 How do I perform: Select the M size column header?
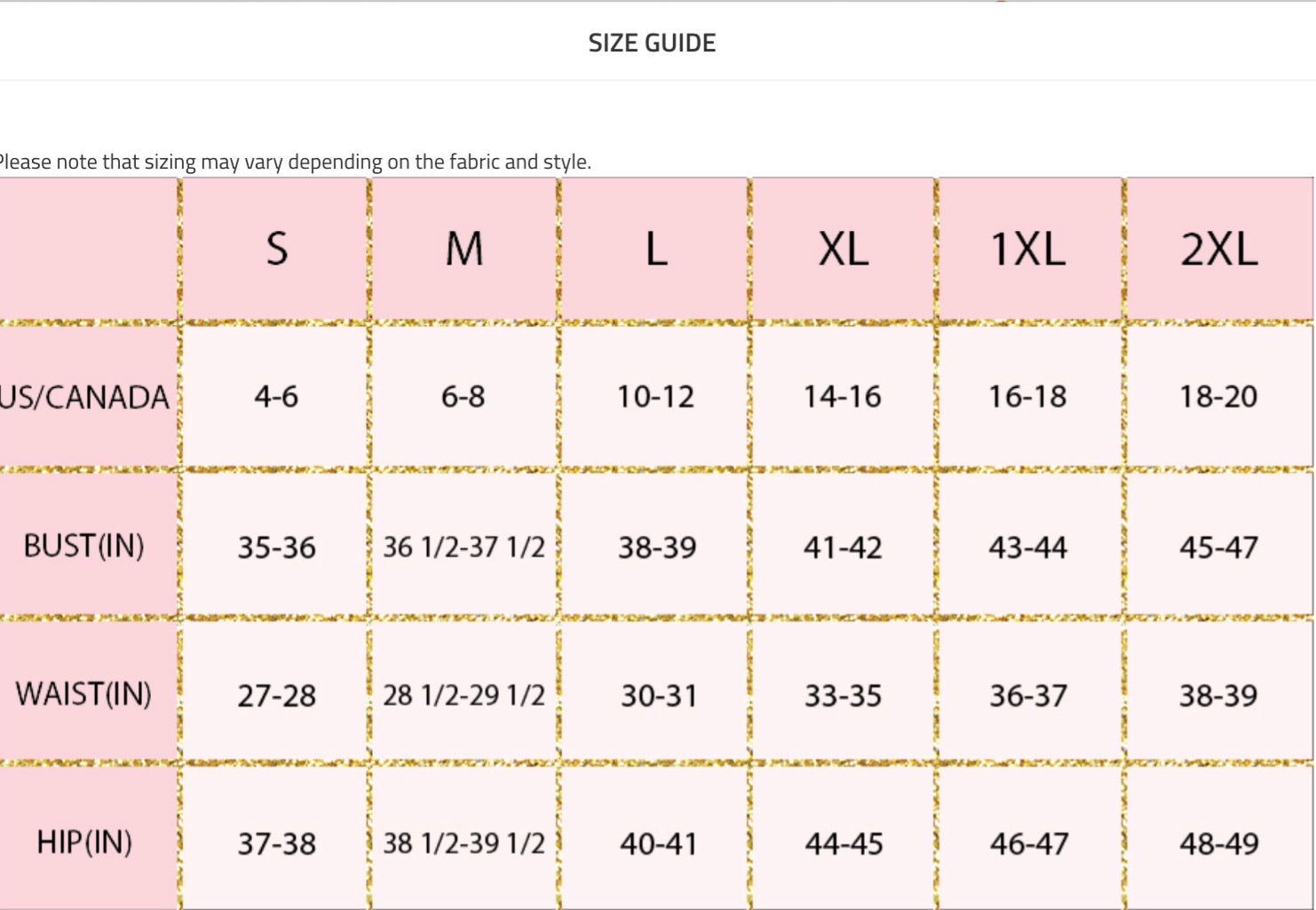pos(464,249)
